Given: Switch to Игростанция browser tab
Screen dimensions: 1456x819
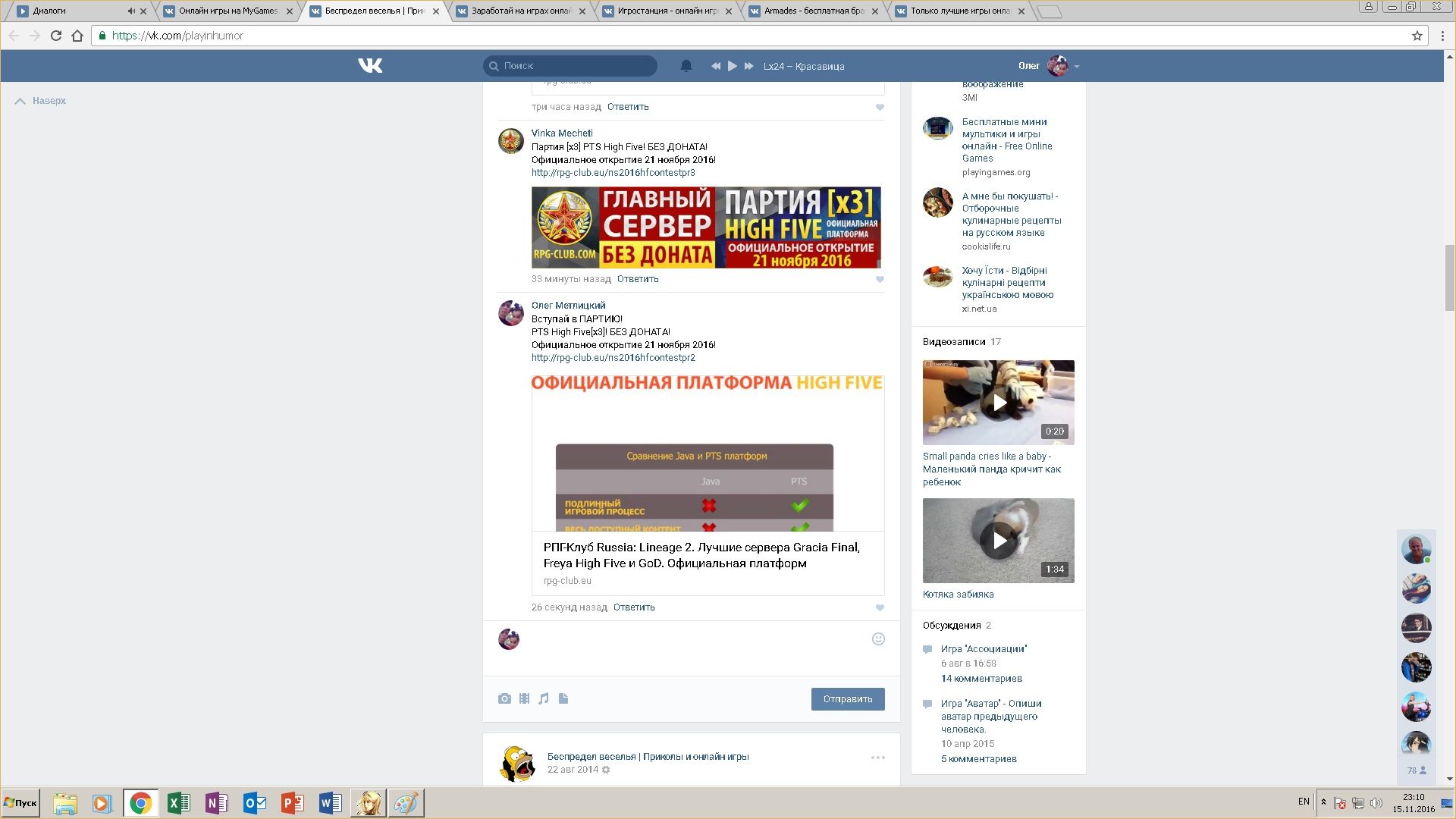Looking at the screenshot, I should pos(667,11).
